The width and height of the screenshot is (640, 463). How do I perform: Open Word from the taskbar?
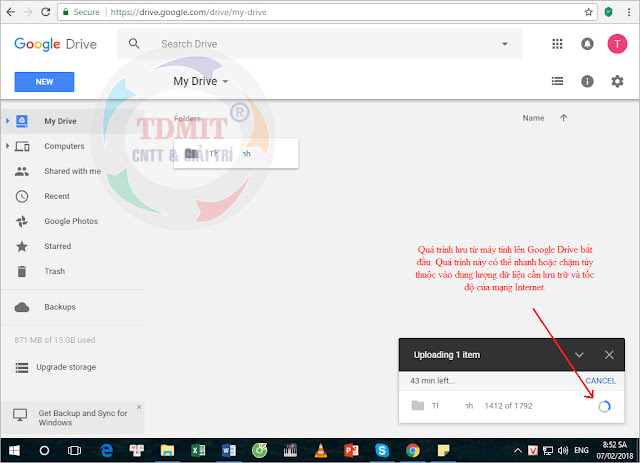[229, 450]
